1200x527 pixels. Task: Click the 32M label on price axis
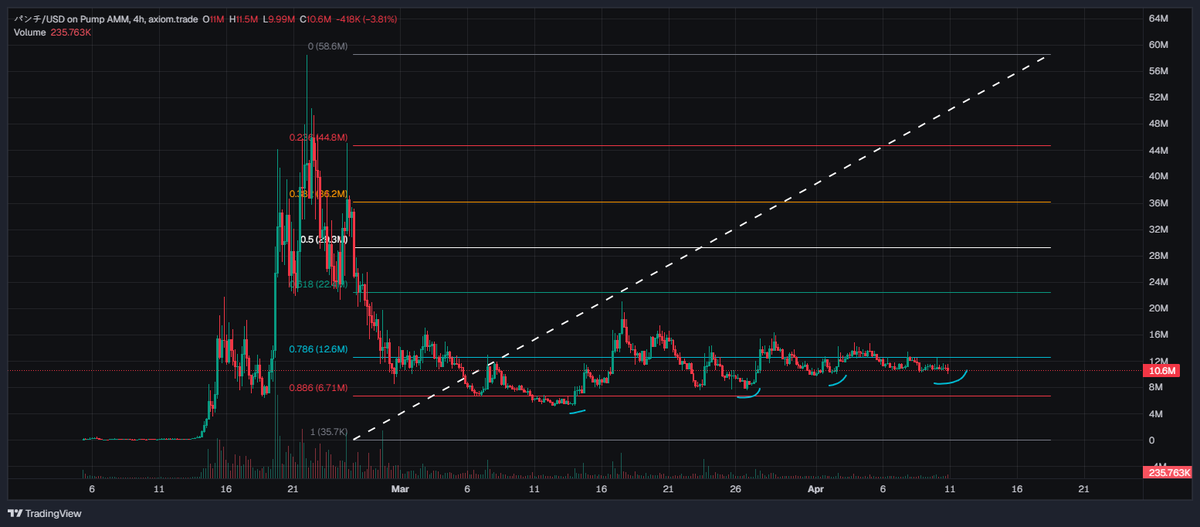pos(1158,230)
